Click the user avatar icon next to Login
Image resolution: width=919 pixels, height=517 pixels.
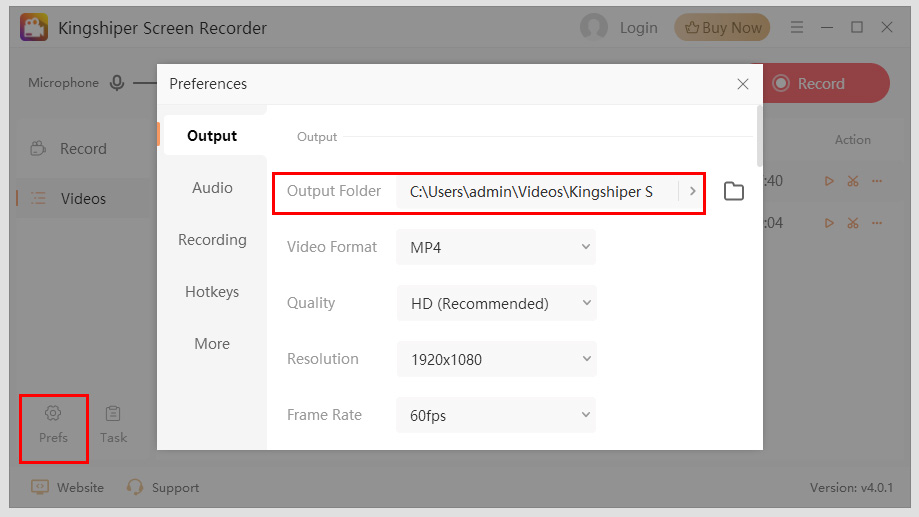594,27
